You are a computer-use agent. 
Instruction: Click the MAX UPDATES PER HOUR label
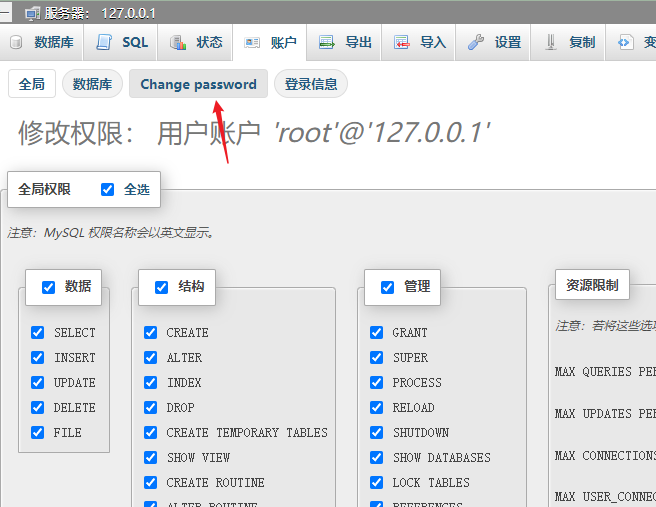605,413
